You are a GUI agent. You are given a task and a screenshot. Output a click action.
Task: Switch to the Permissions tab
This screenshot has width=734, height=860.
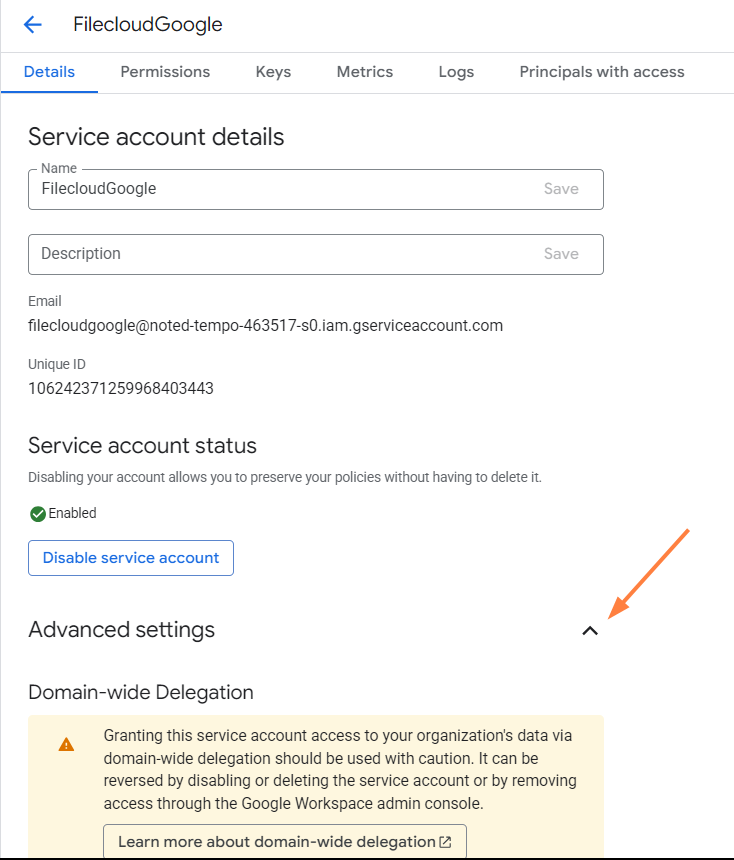[165, 72]
